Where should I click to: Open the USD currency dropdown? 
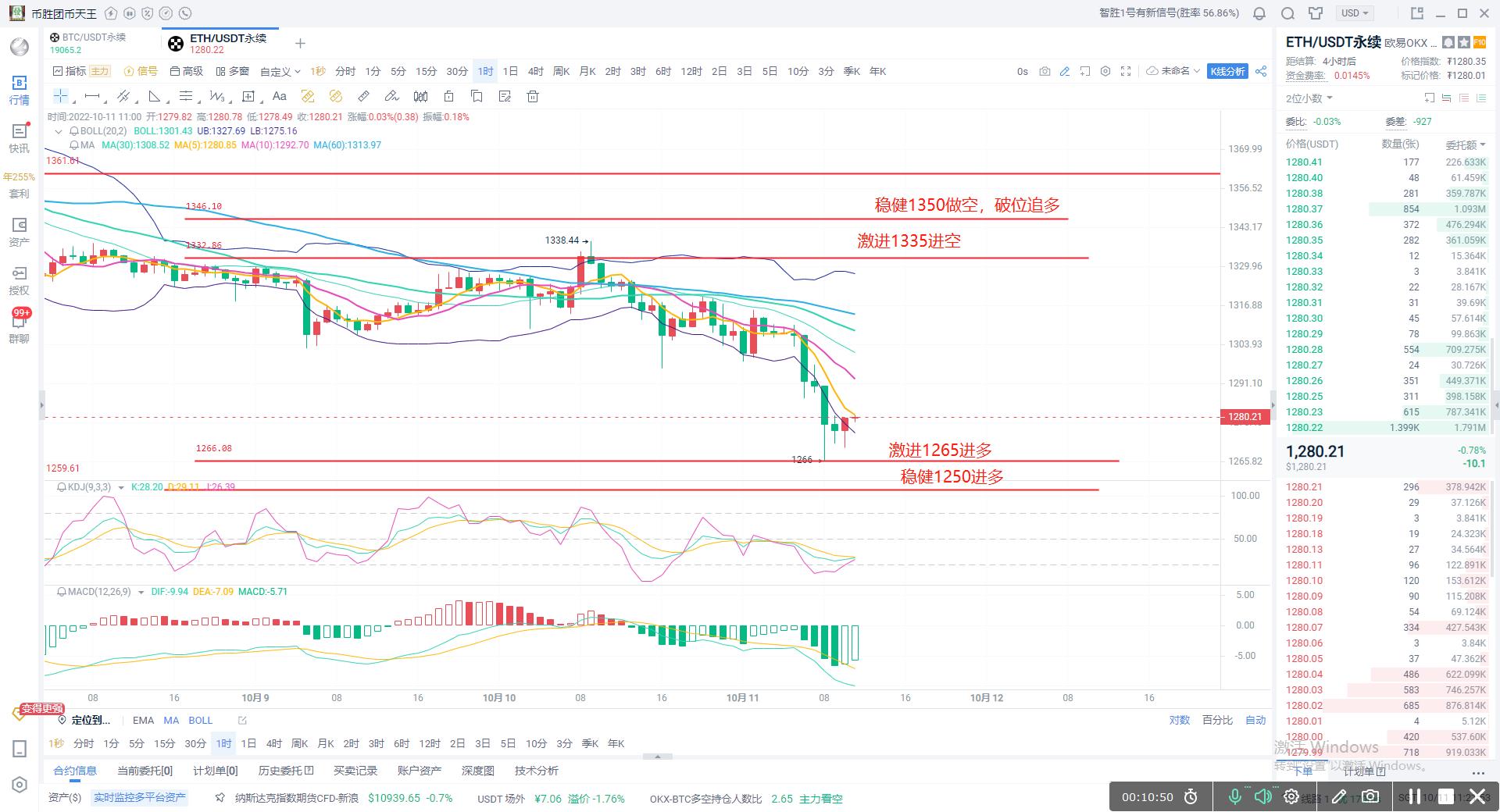point(1355,13)
